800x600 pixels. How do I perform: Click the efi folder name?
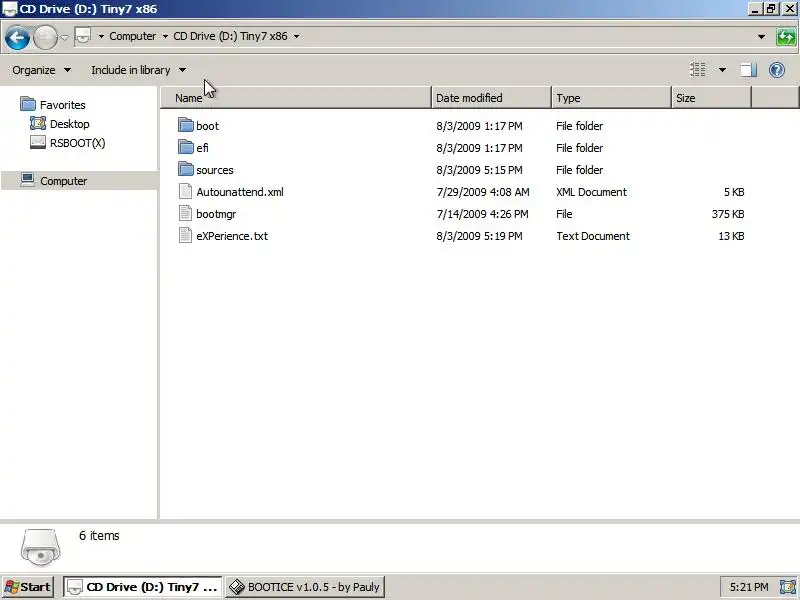coord(202,148)
